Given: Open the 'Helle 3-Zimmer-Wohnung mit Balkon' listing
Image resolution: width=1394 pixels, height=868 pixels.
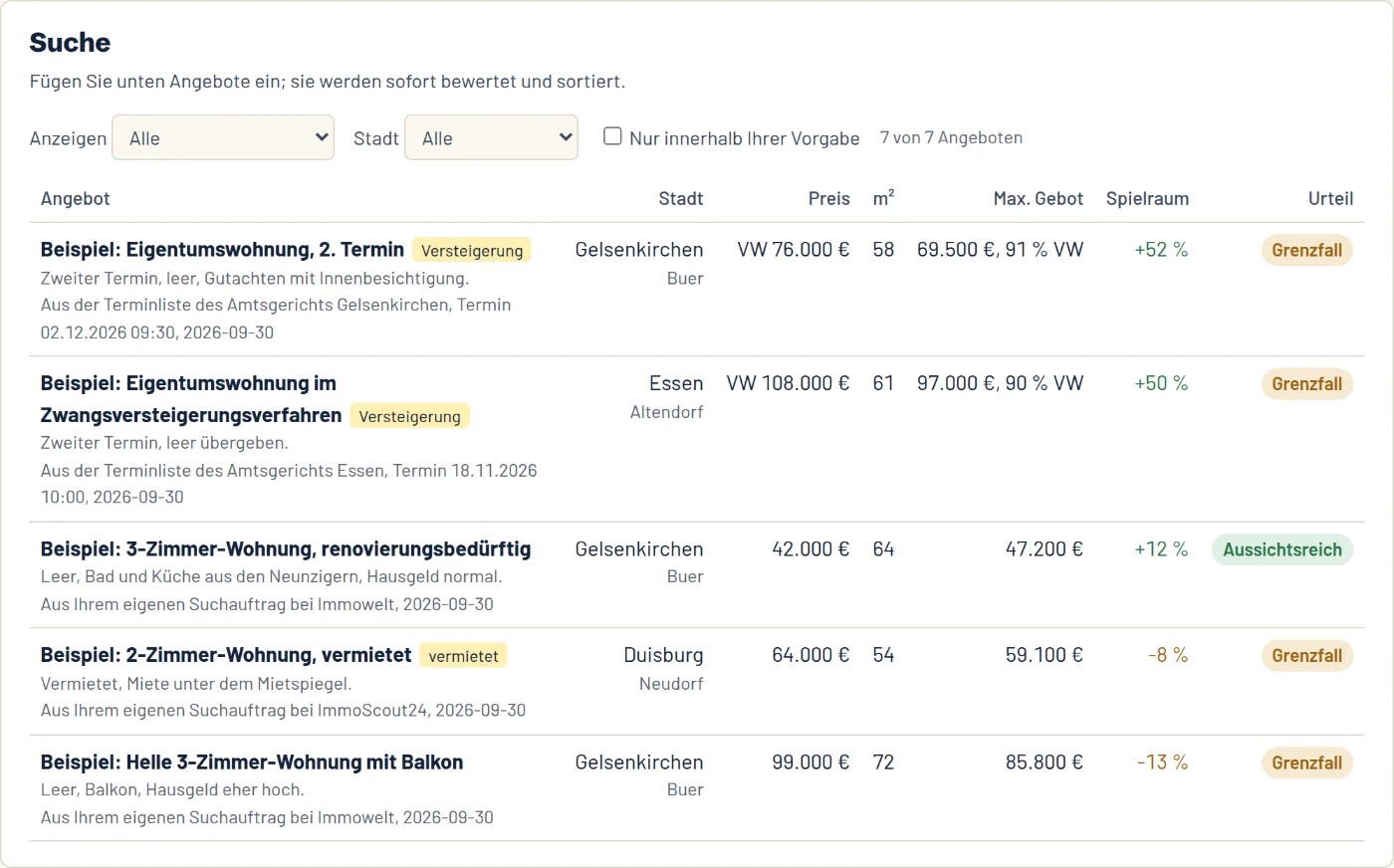Looking at the screenshot, I should pos(252,762).
